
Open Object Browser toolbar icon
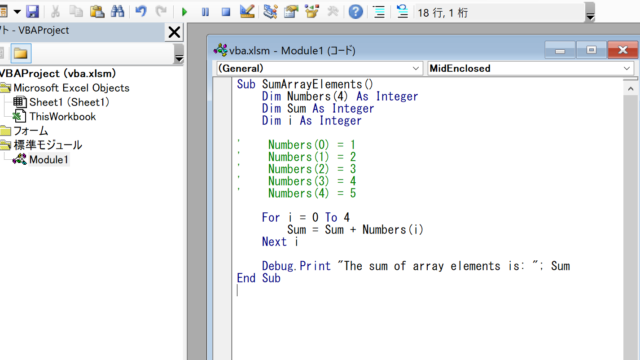click(311, 11)
